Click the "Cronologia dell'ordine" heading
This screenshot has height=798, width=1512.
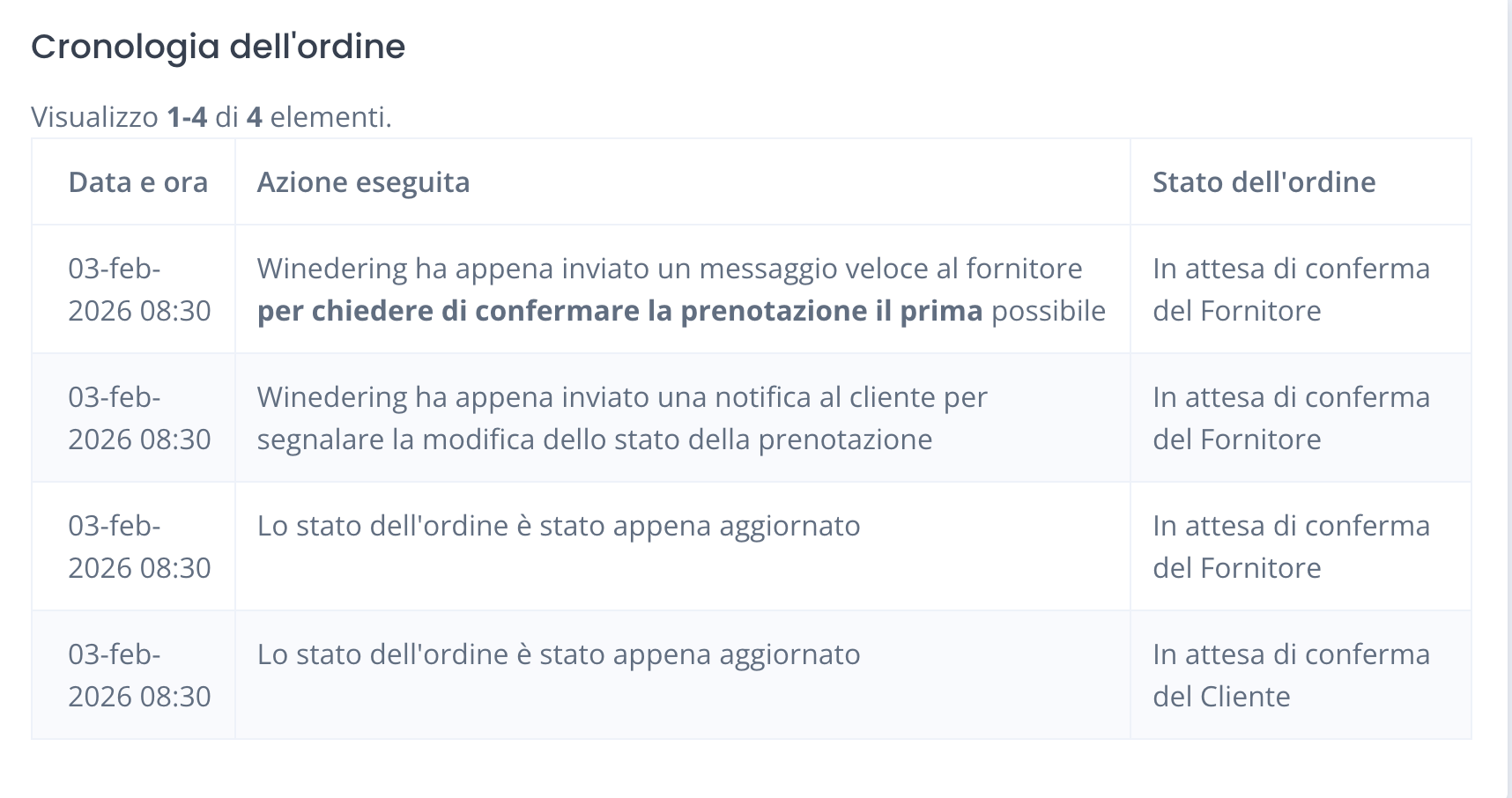click(x=218, y=47)
